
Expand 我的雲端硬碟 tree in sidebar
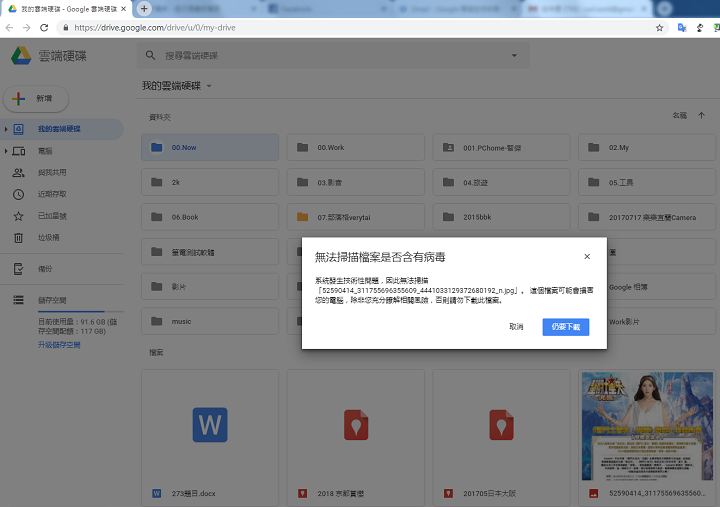(6, 129)
